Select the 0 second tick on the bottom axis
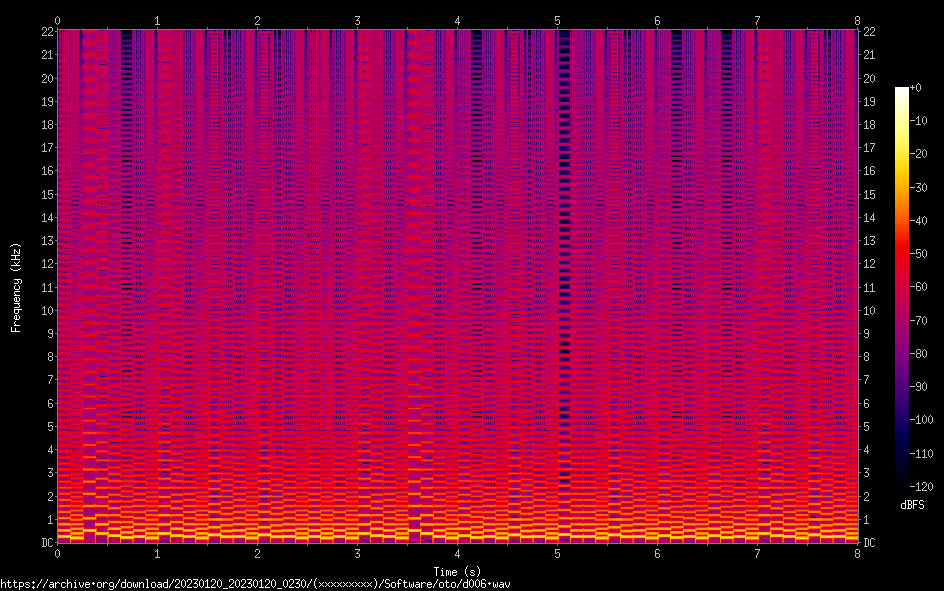This screenshot has width=944, height=591. click(x=58, y=553)
